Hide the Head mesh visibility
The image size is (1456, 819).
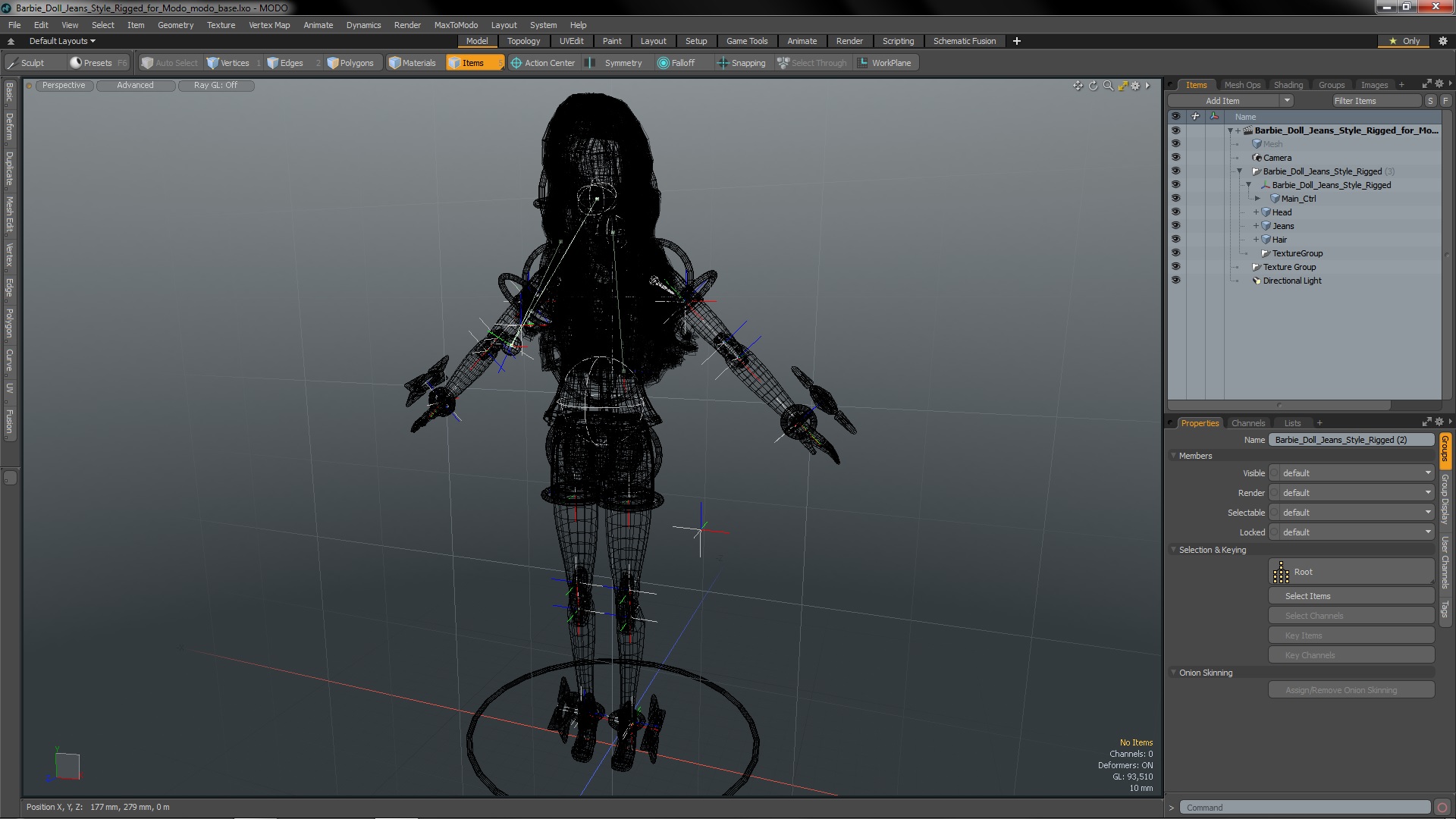coord(1175,212)
